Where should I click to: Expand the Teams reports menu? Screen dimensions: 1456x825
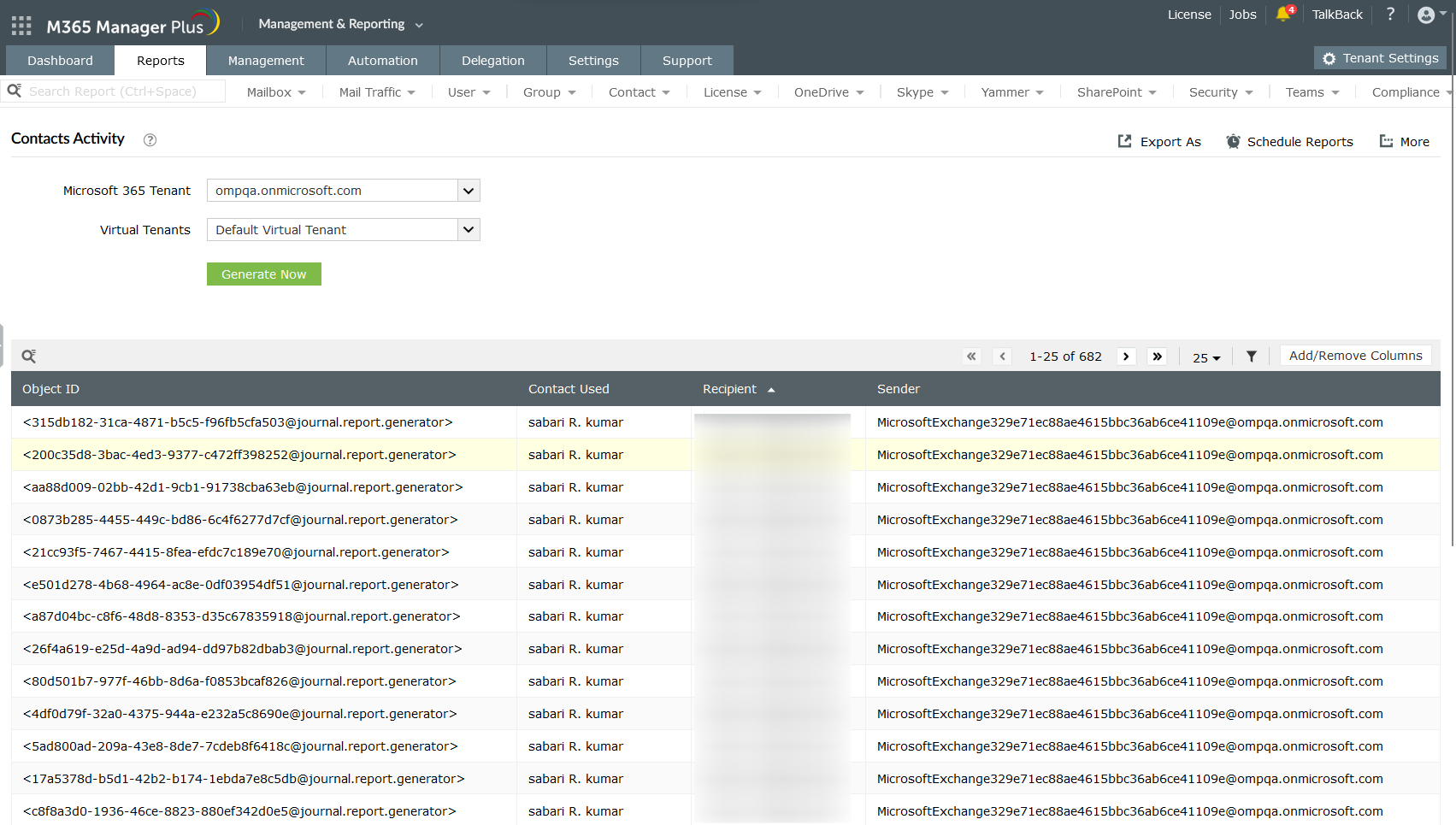tap(1312, 92)
